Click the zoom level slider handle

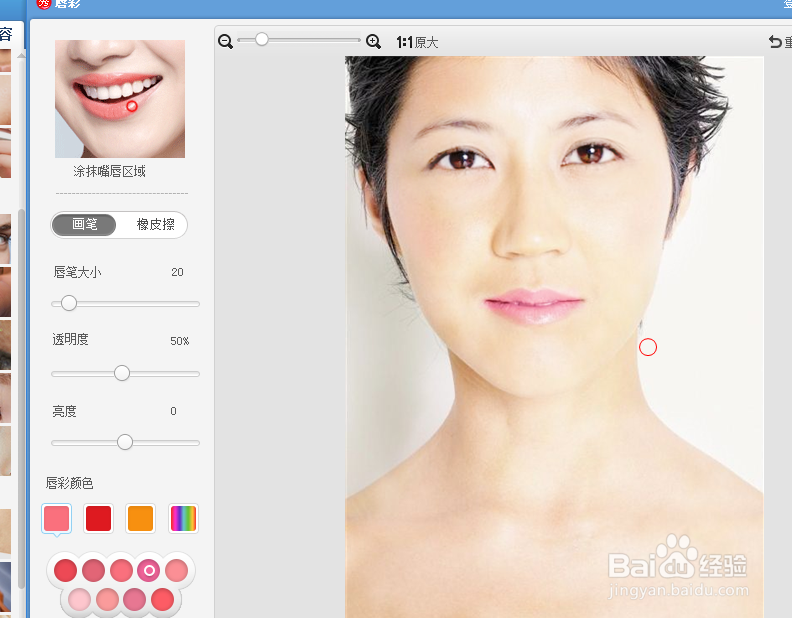(x=261, y=39)
